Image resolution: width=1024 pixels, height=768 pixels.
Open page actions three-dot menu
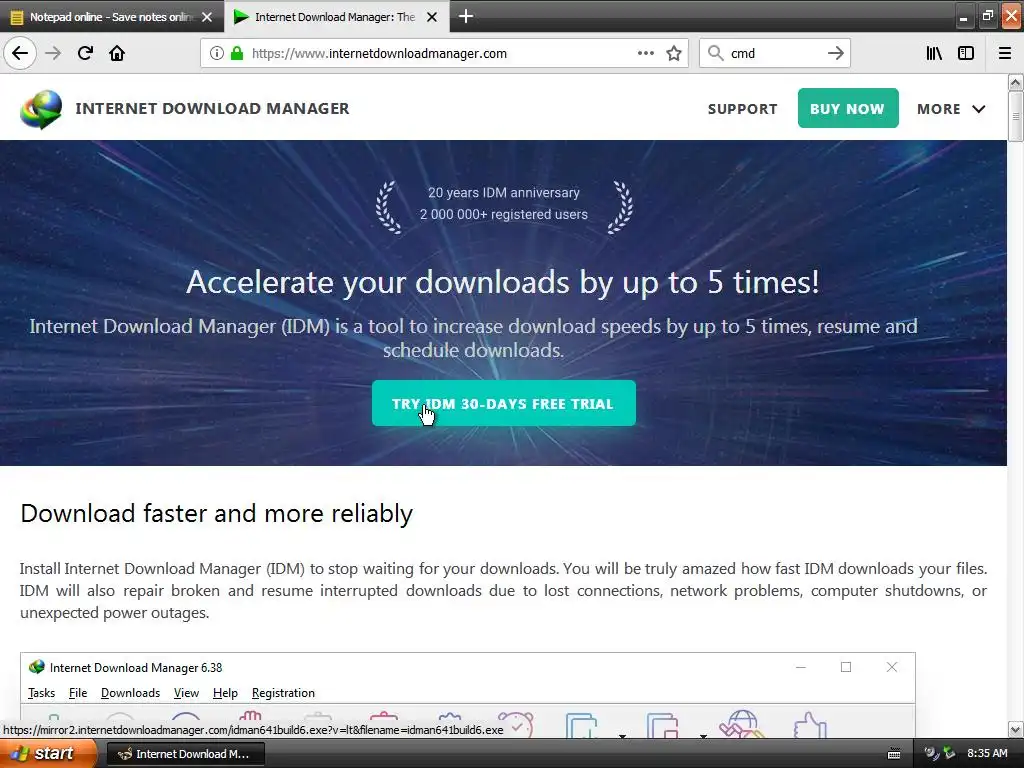645,54
